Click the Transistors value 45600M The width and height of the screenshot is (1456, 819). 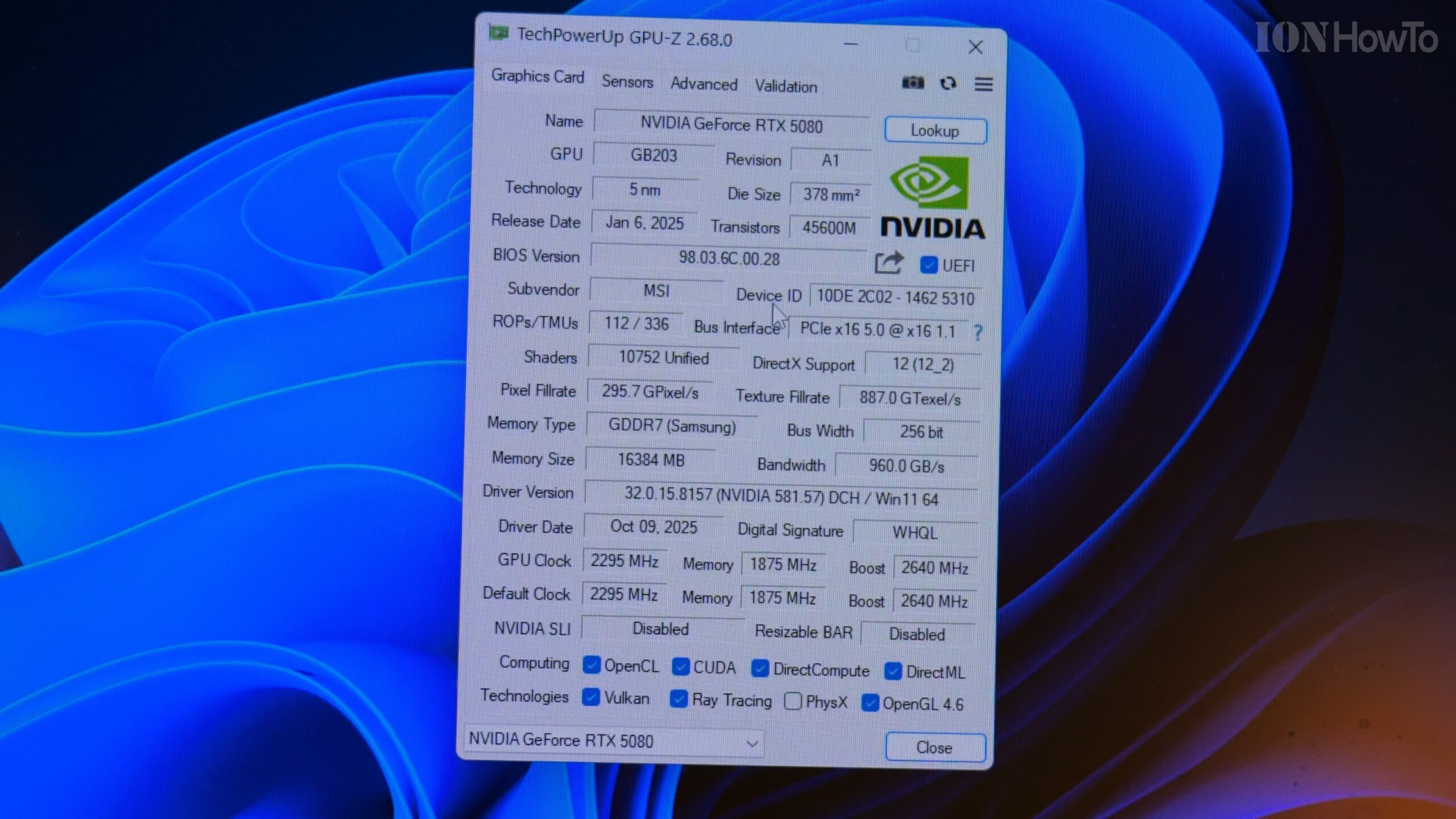pos(829,228)
